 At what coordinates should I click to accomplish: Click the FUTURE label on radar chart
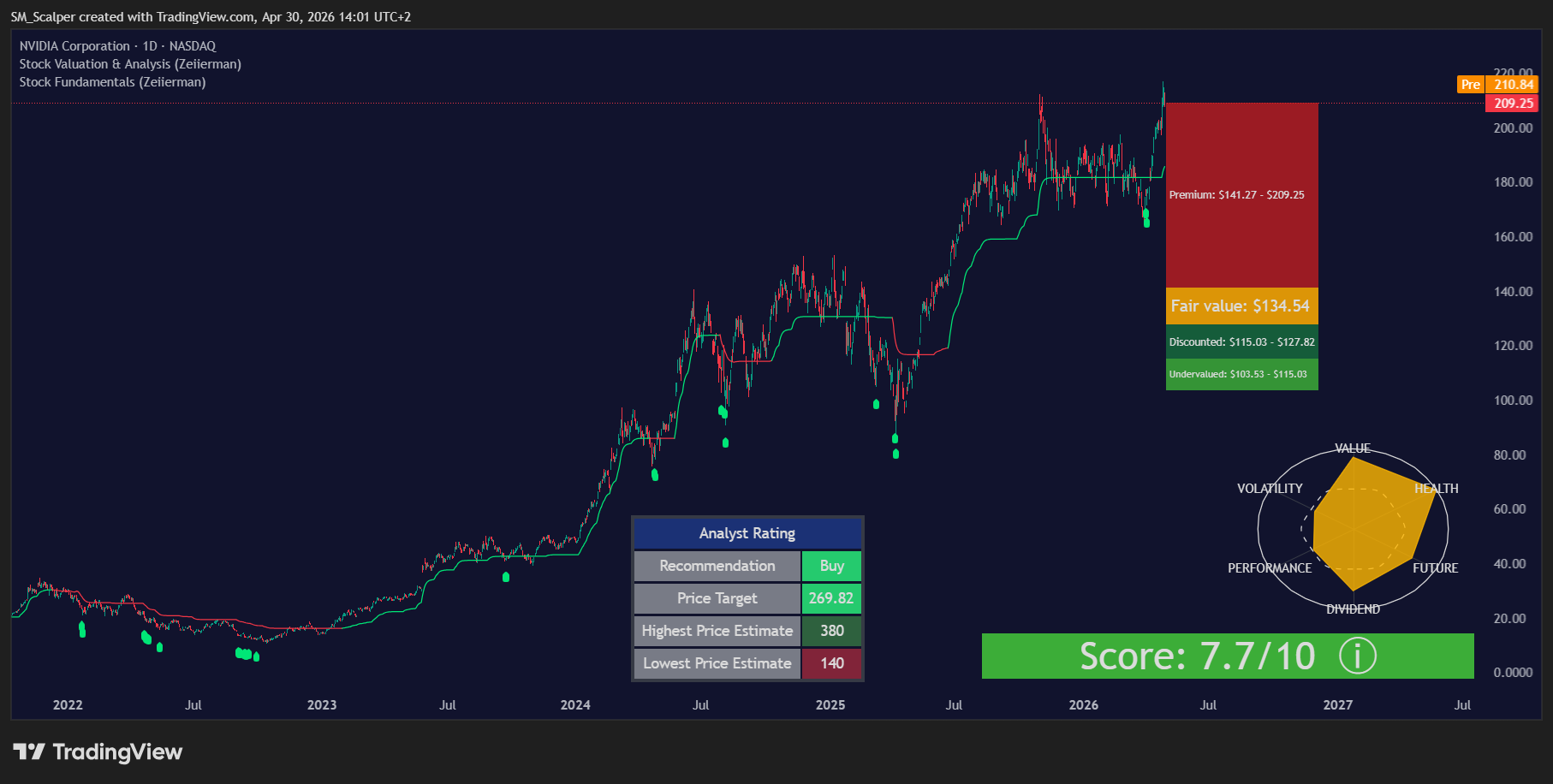coord(1436,568)
